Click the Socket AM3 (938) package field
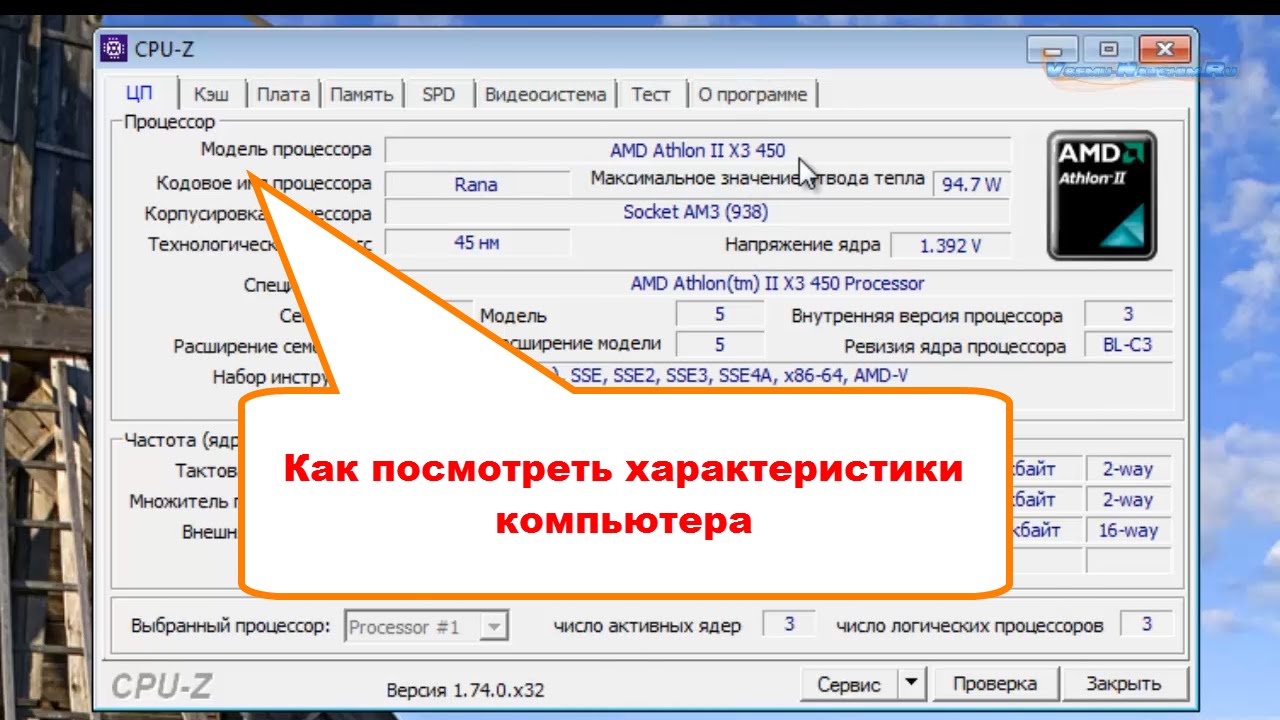 coord(698,213)
